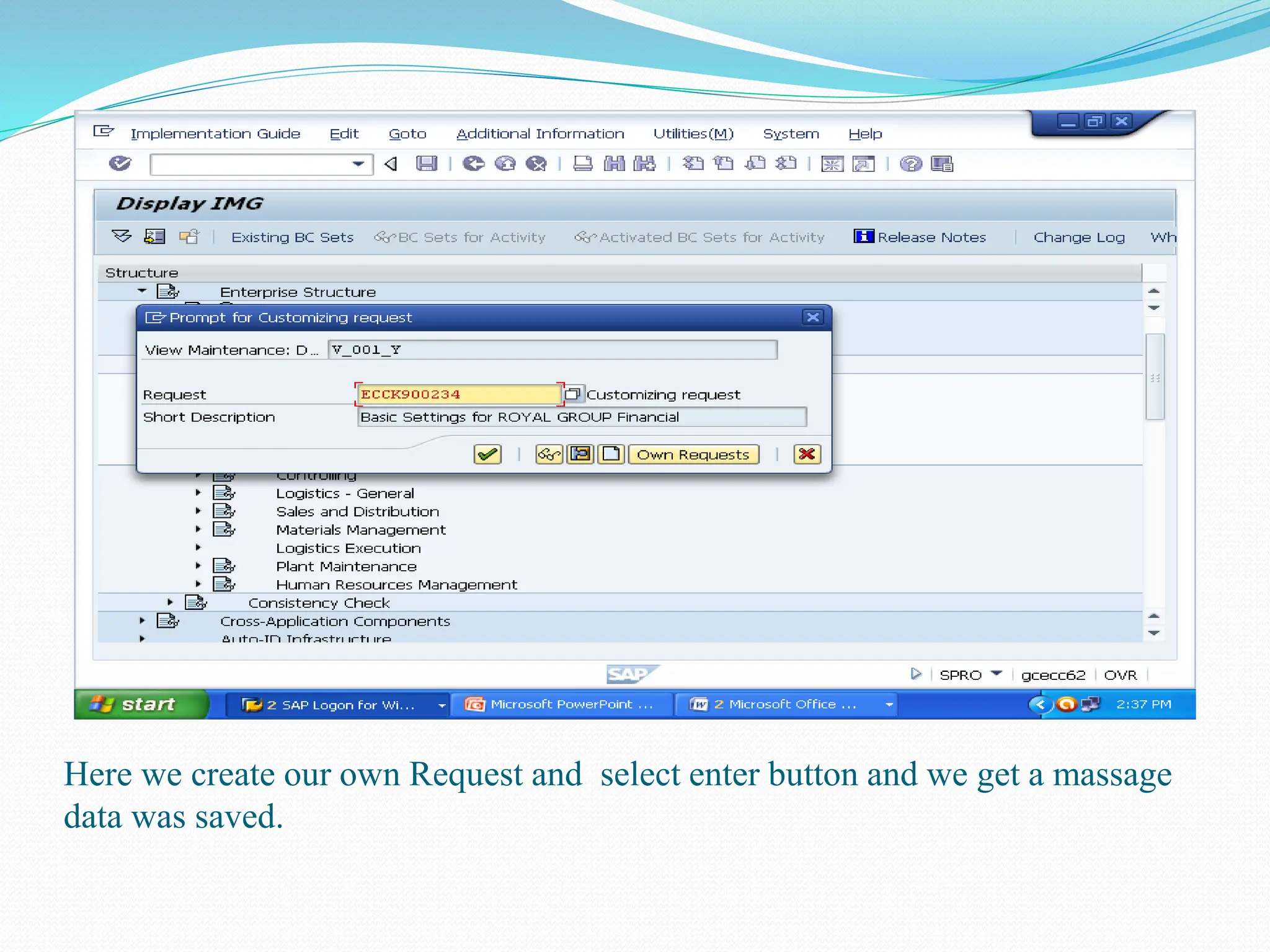The width and height of the screenshot is (1270, 952).
Task: Click the structure tree vertical scrollbar
Action: click(x=1154, y=376)
